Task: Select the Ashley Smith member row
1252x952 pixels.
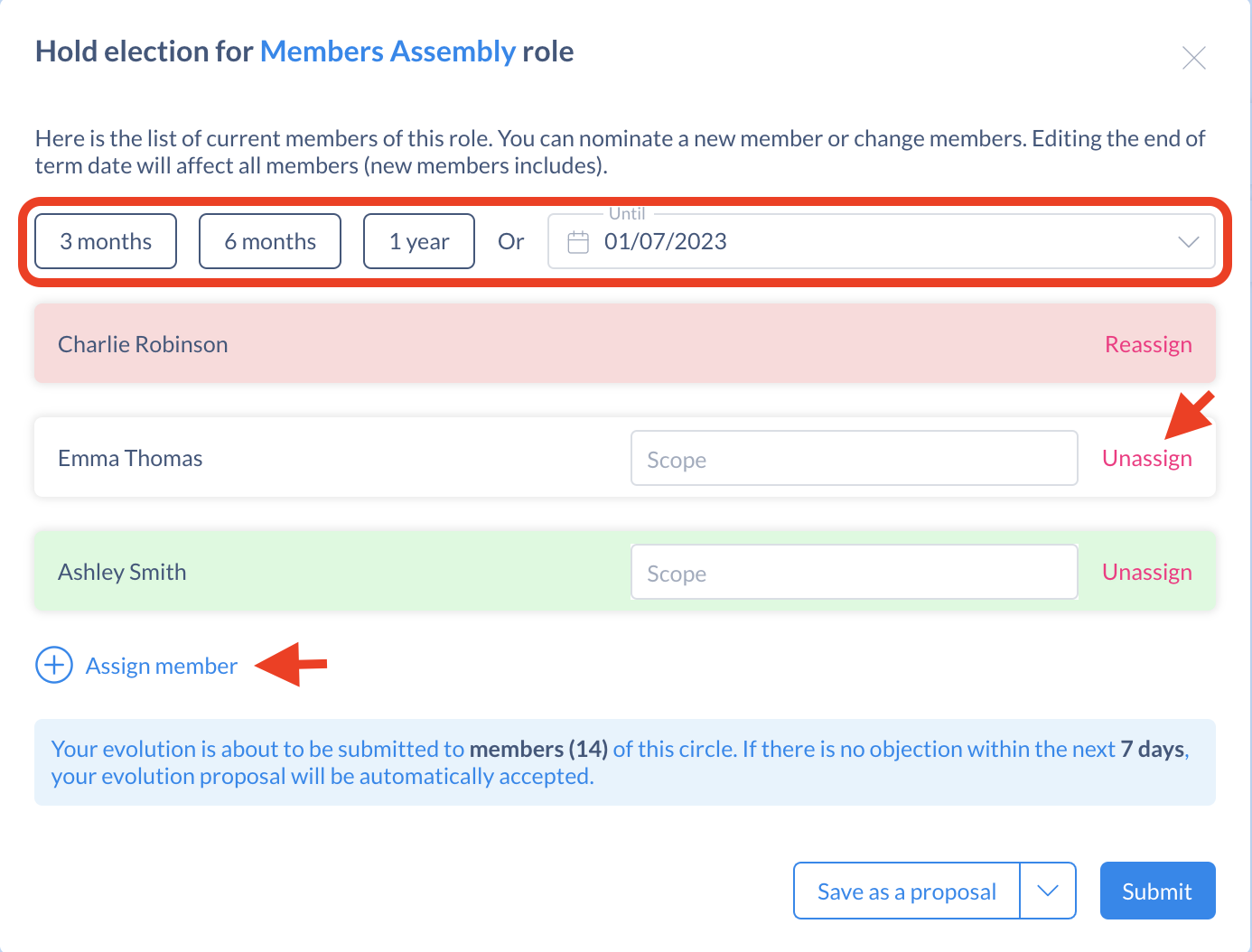Action: click(x=625, y=571)
